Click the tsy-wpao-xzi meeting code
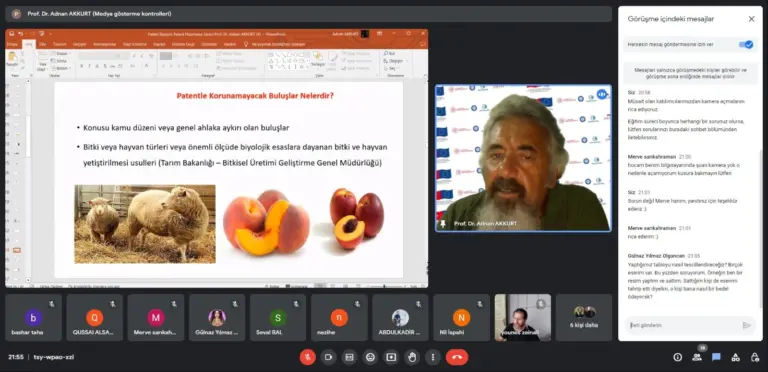The height and width of the screenshot is (372, 768). tap(54, 357)
